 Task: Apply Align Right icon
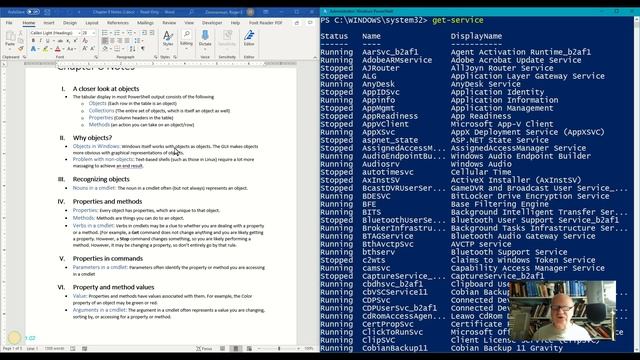pyautogui.click(x=120, y=41)
